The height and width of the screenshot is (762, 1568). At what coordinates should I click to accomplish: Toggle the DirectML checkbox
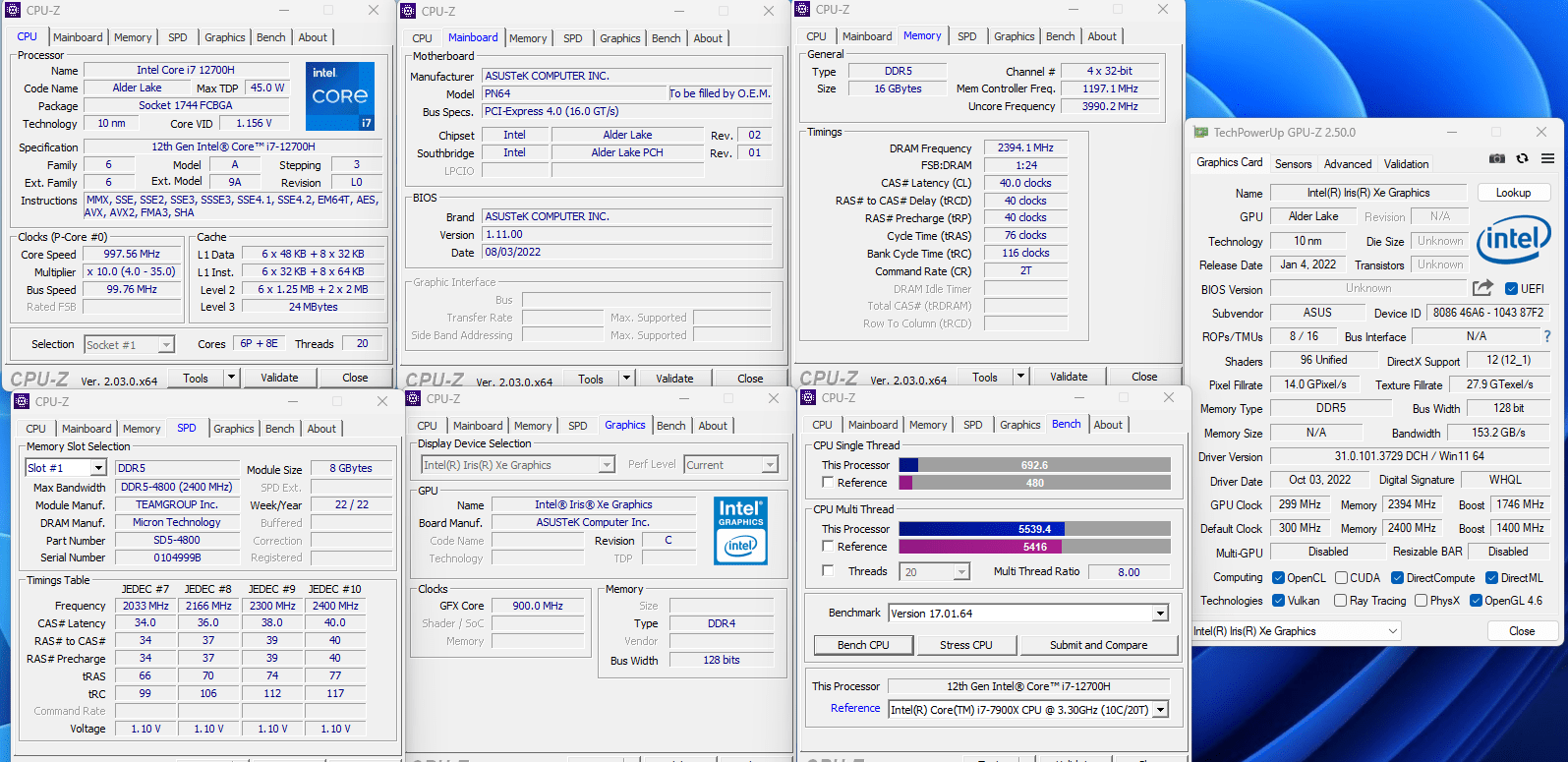tap(1491, 578)
